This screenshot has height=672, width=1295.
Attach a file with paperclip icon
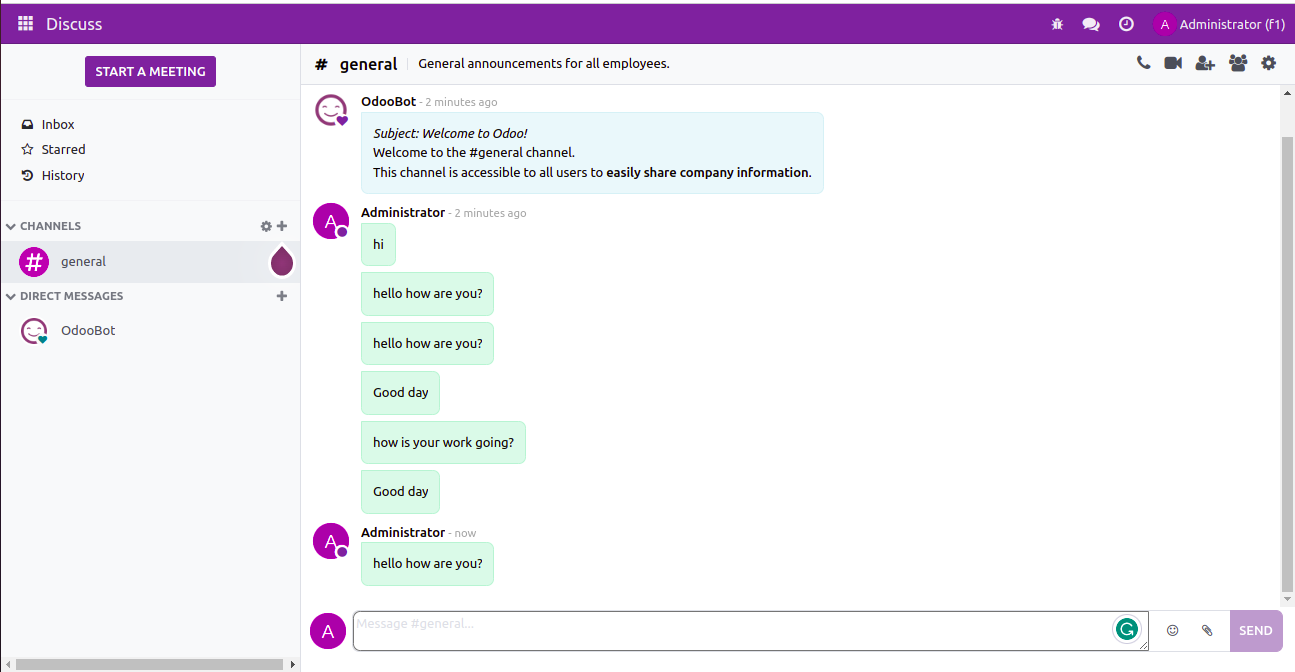(x=1207, y=631)
